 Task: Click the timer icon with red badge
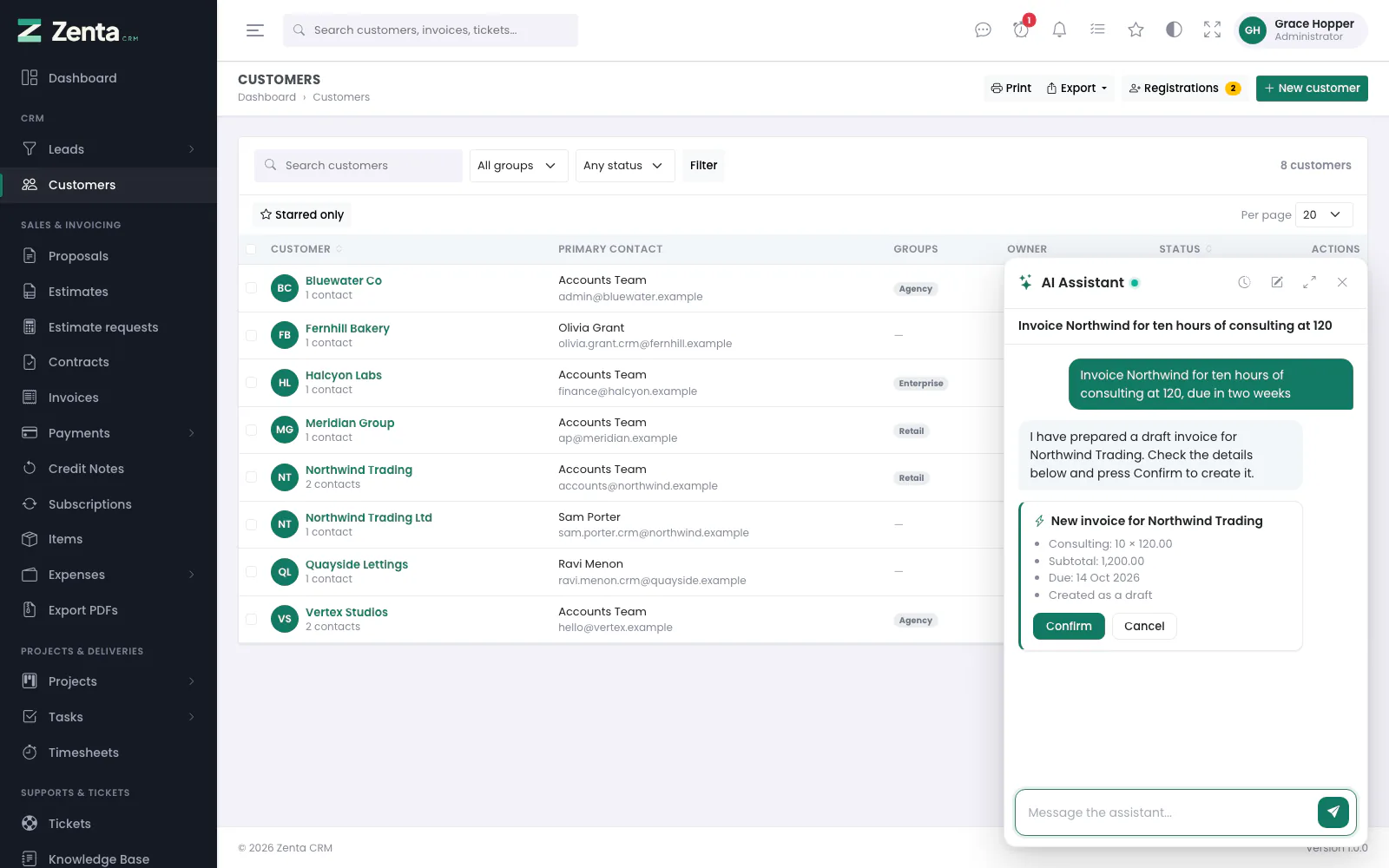(1021, 30)
